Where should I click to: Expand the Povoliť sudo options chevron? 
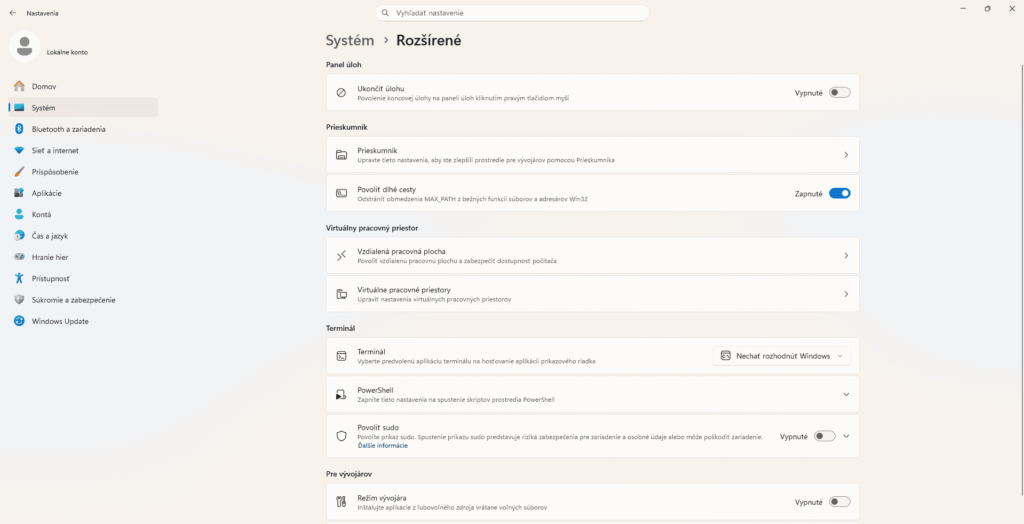coord(846,436)
